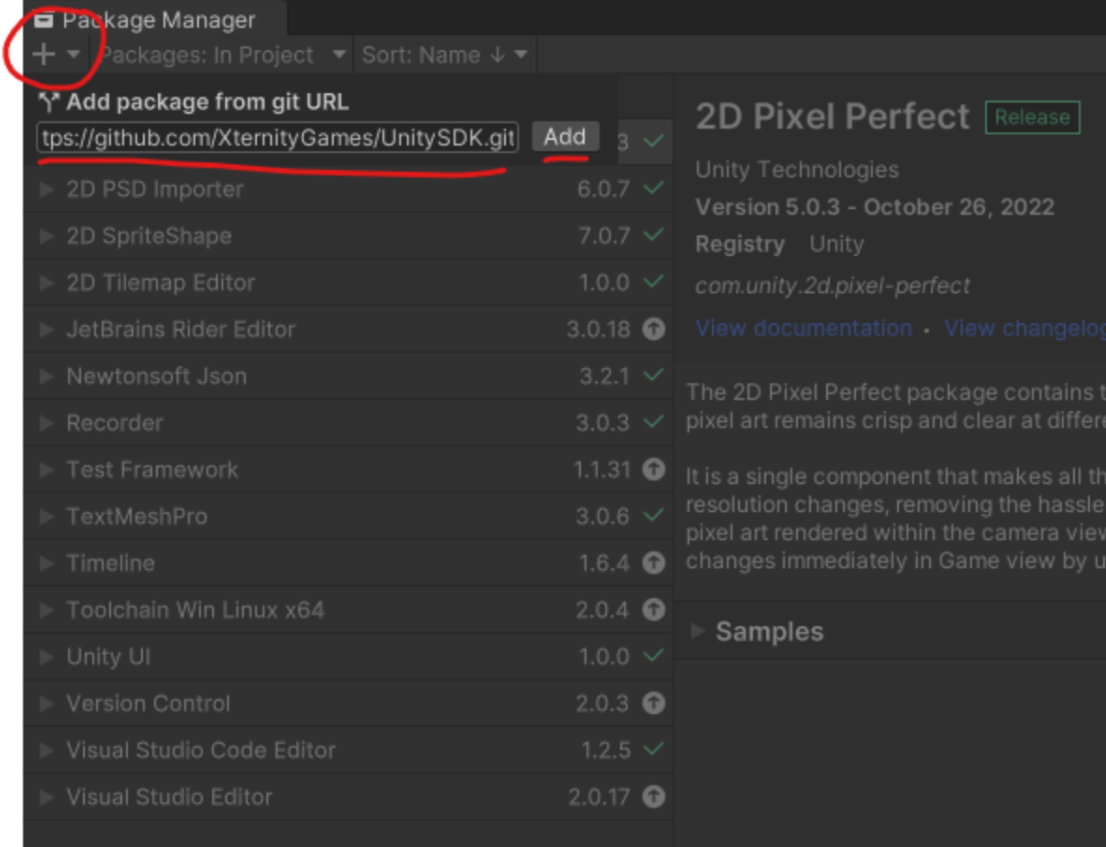1106x847 pixels.
Task: Expand the JetBrains Rider Editor package
Action: click(x=47, y=329)
